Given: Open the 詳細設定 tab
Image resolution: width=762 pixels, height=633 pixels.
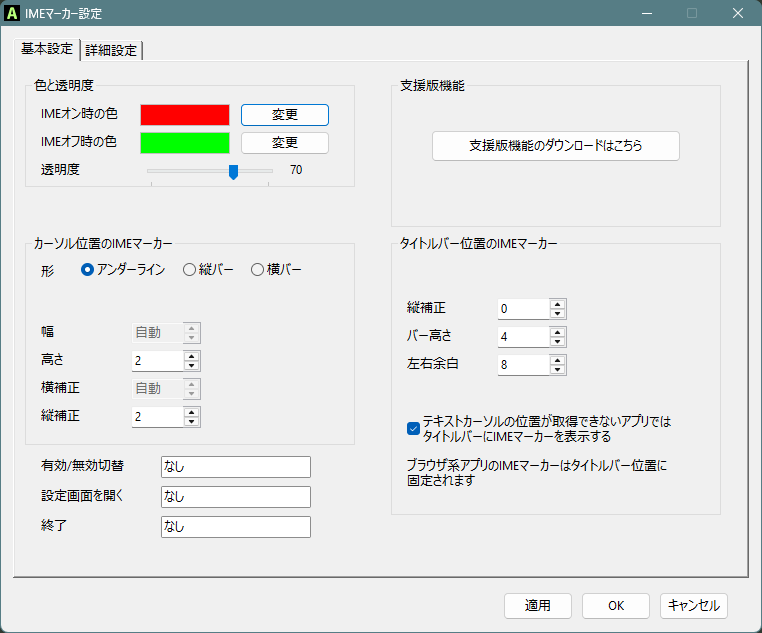Looking at the screenshot, I should click(111, 50).
